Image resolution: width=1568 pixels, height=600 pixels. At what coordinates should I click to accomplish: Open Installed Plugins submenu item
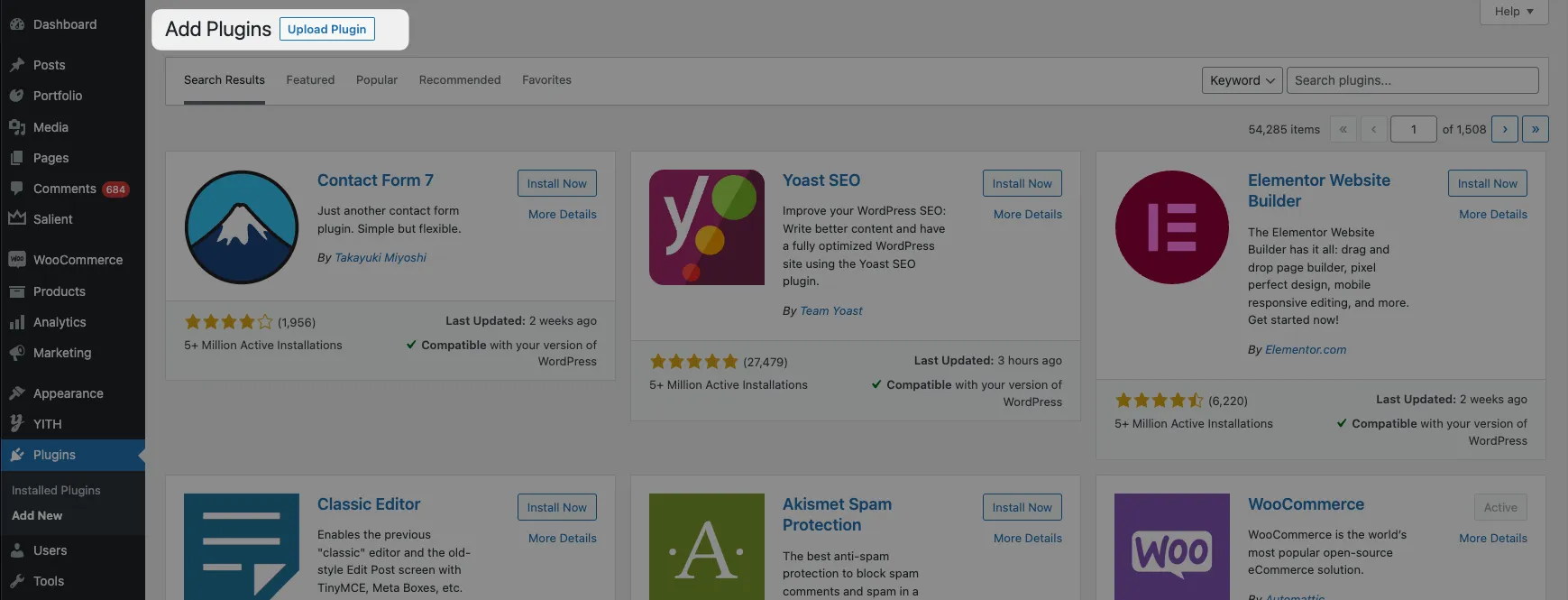point(56,490)
